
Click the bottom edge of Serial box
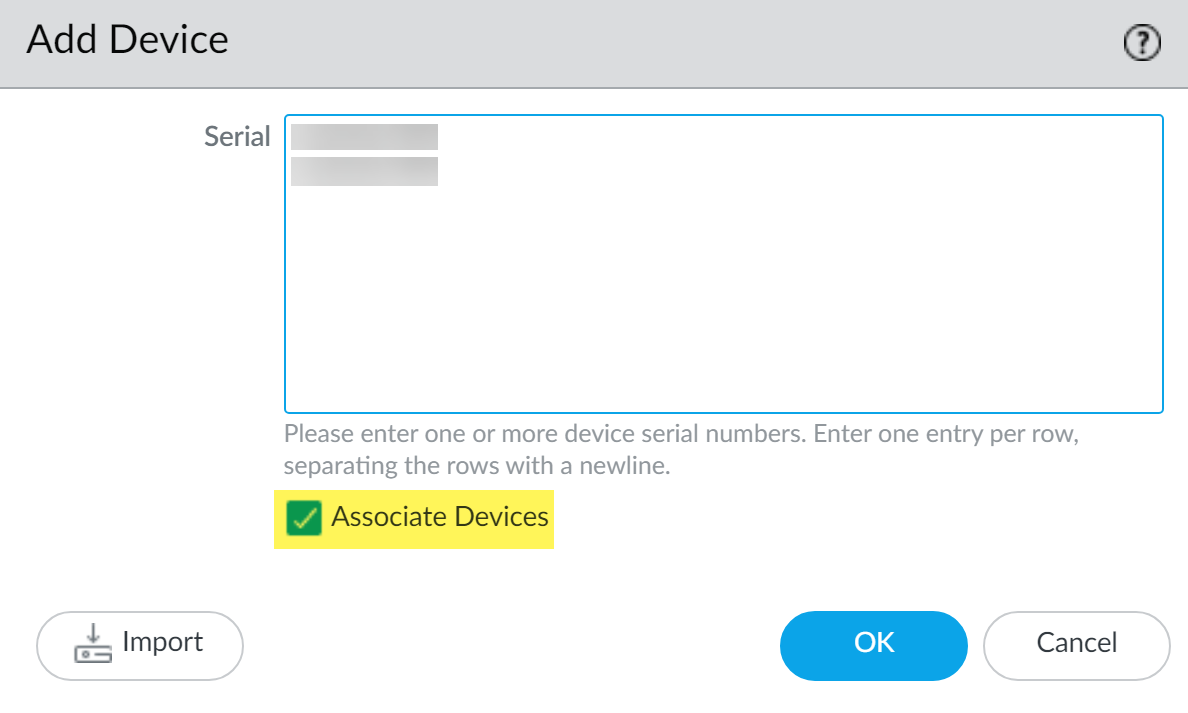[723, 411]
